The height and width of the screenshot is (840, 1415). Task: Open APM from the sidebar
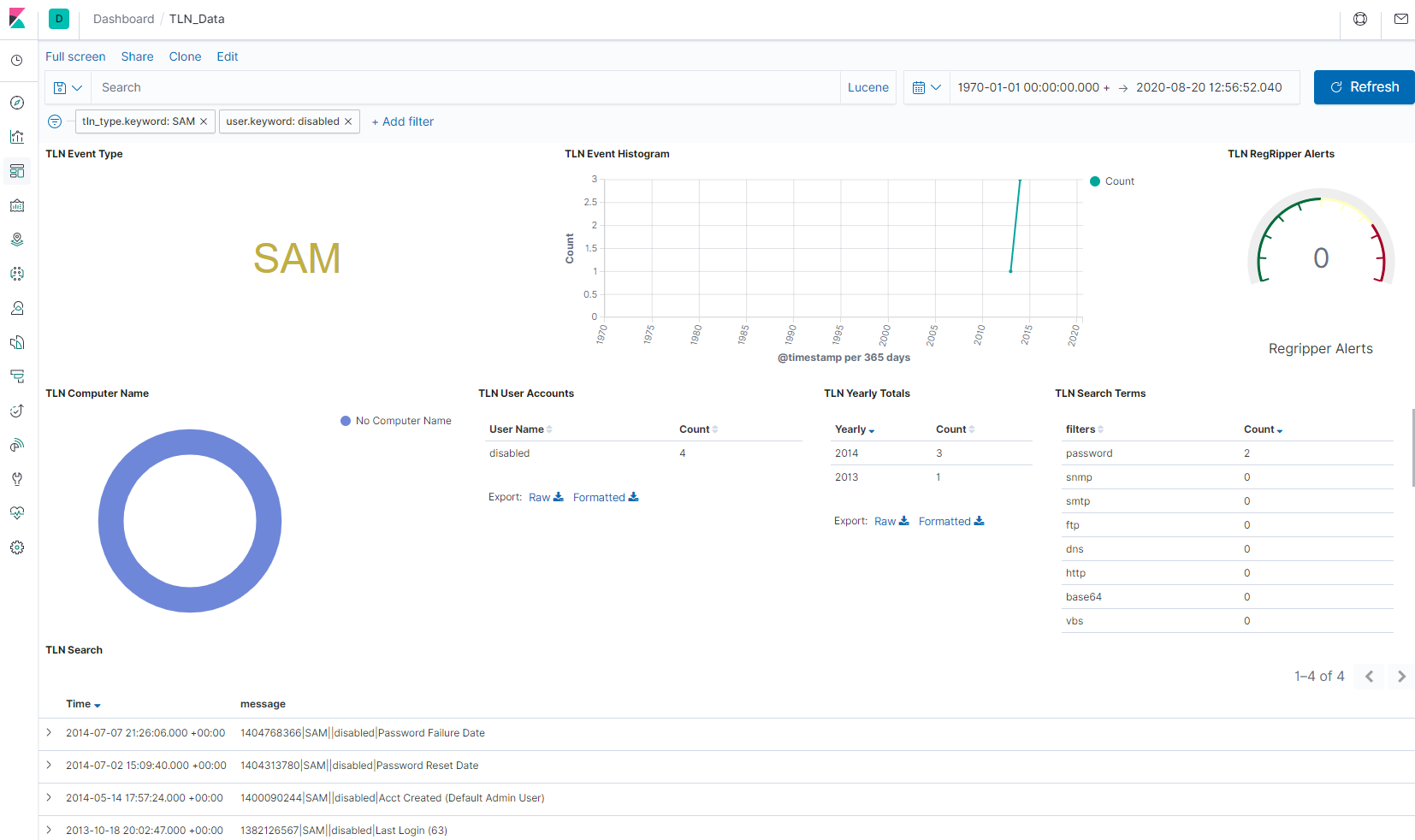coord(17,376)
